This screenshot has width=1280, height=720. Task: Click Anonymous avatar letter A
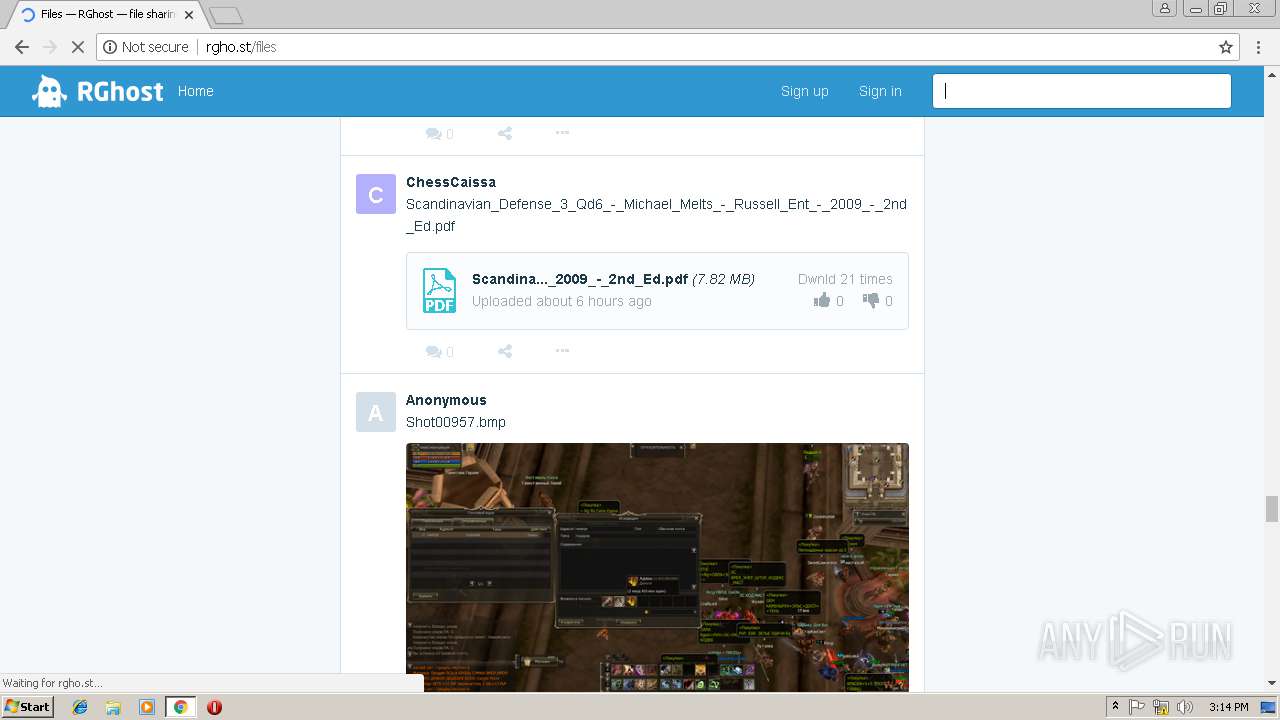click(x=376, y=412)
